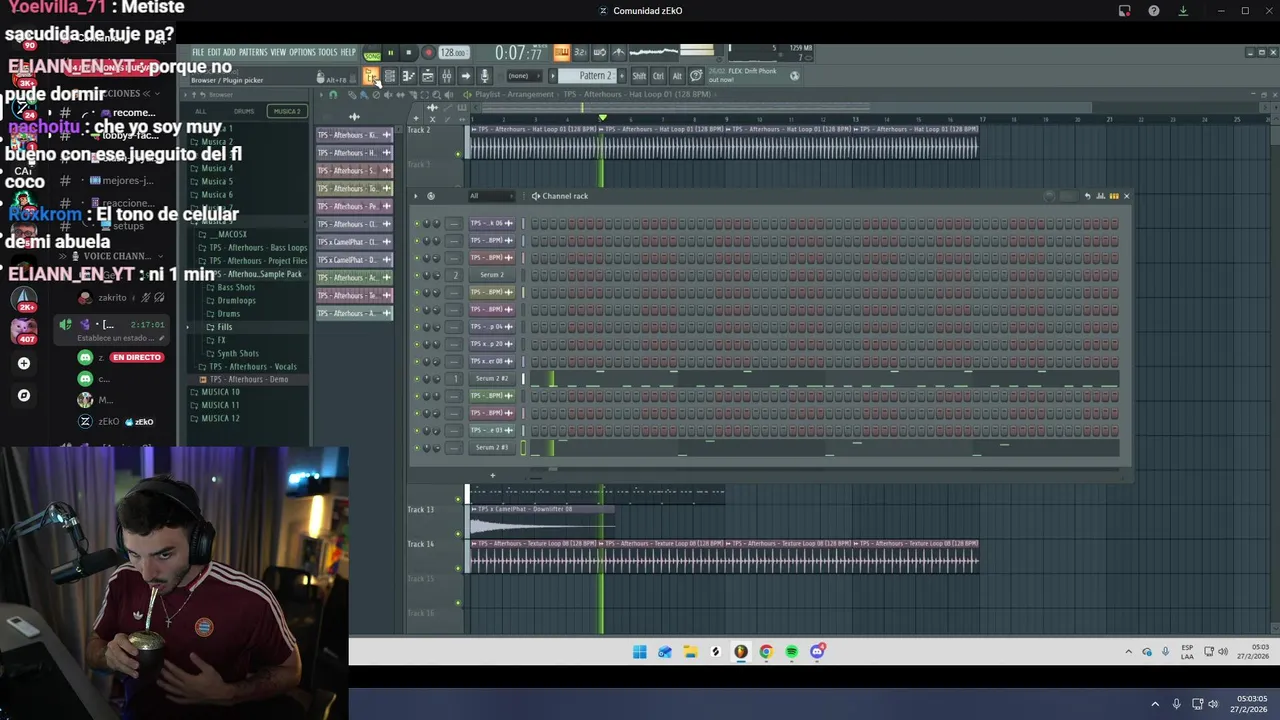Mute Track 14 in the playlist
Image resolution: width=1280 pixels, height=720 pixels.
(458, 568)
